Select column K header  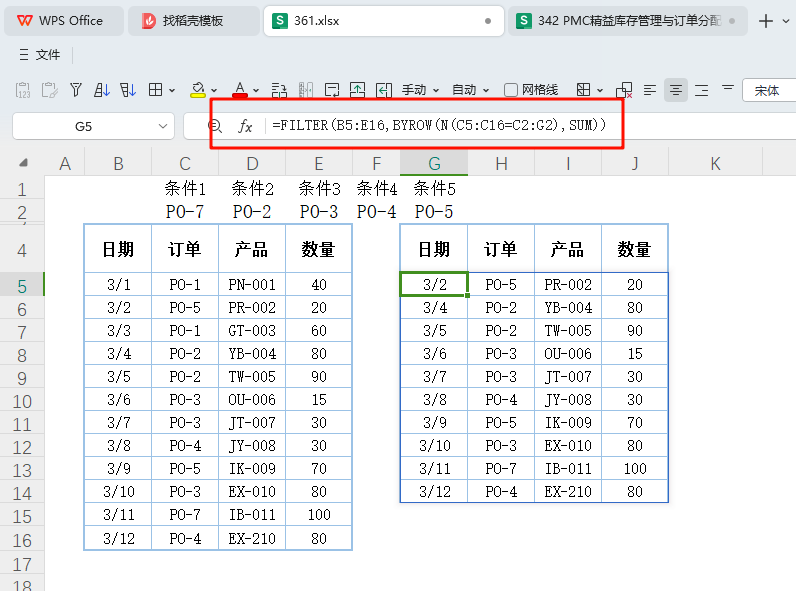coord(715,163)
